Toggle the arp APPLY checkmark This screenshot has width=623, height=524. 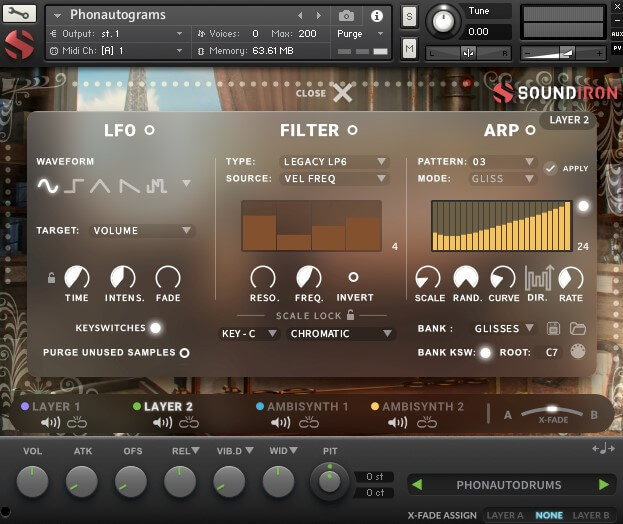(x=550, y=168)
